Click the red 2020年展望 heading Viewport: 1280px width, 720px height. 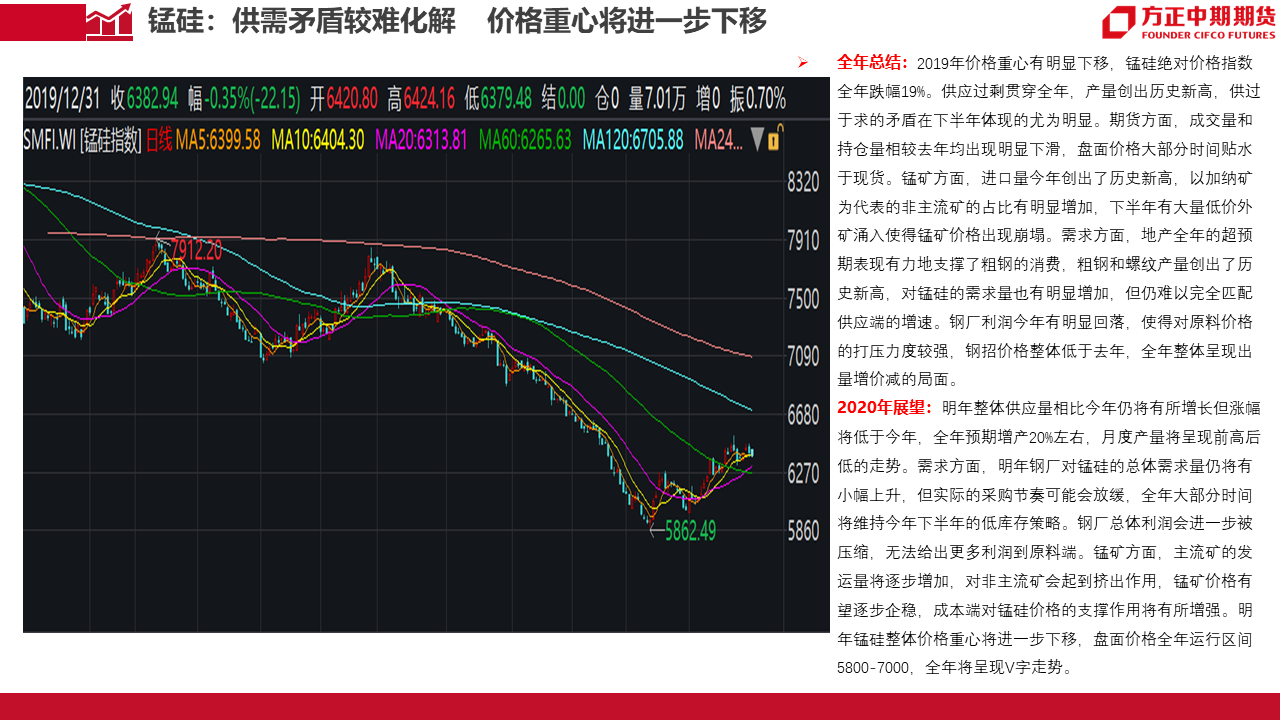(886, 407)
